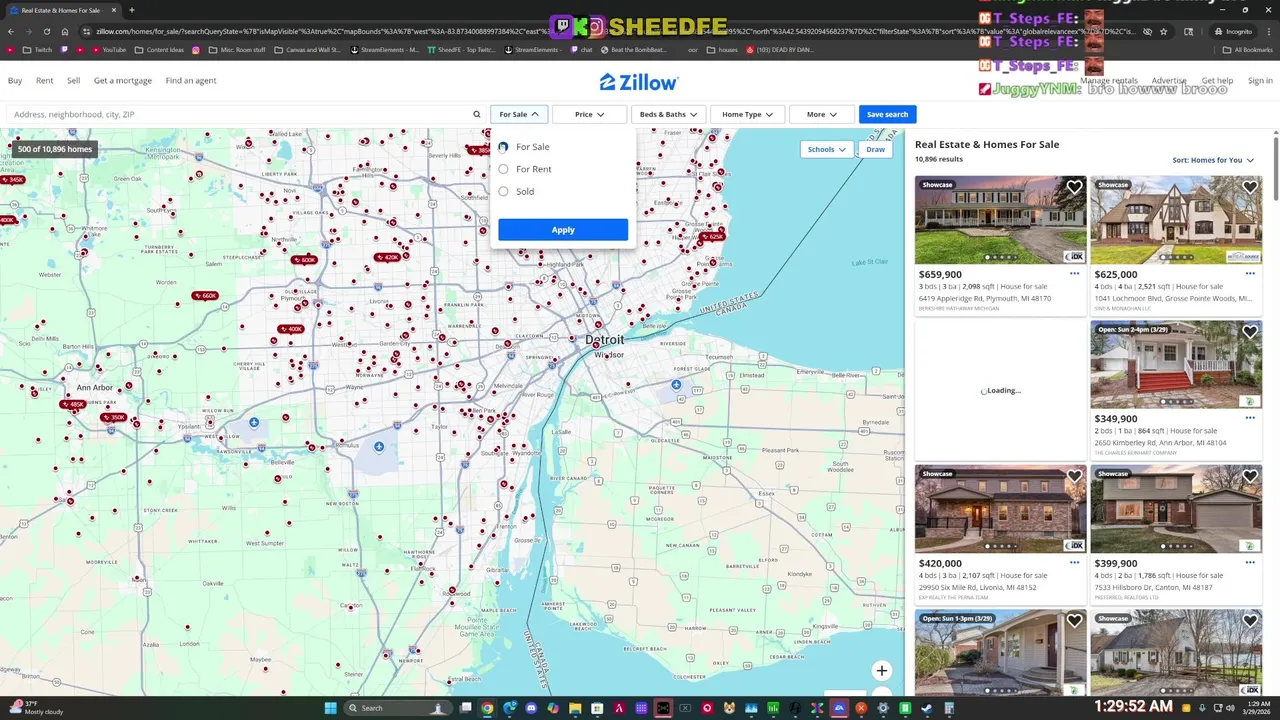Open the Find an agent menu
The width and height of the screenshot is (1280, 720).
pyautogui.click(x=191, y=81)
